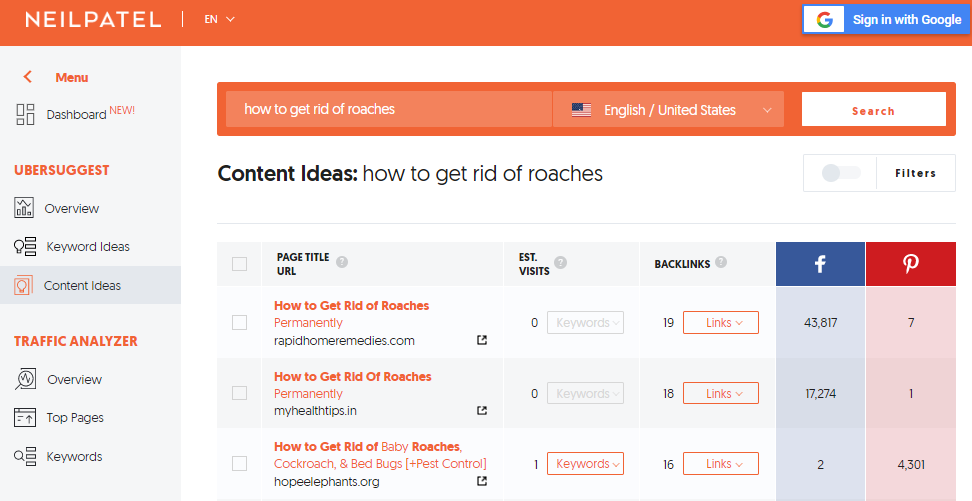
Task: Select Content Ideas in sidebar
Action: (x=91, y=285)
